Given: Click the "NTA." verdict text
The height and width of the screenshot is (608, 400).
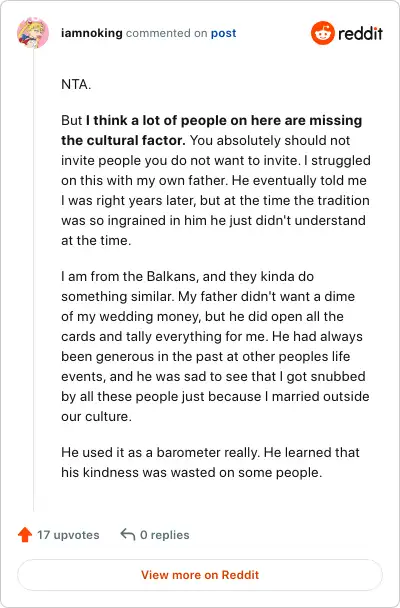Looking at the screenshot, I should 76,85.
